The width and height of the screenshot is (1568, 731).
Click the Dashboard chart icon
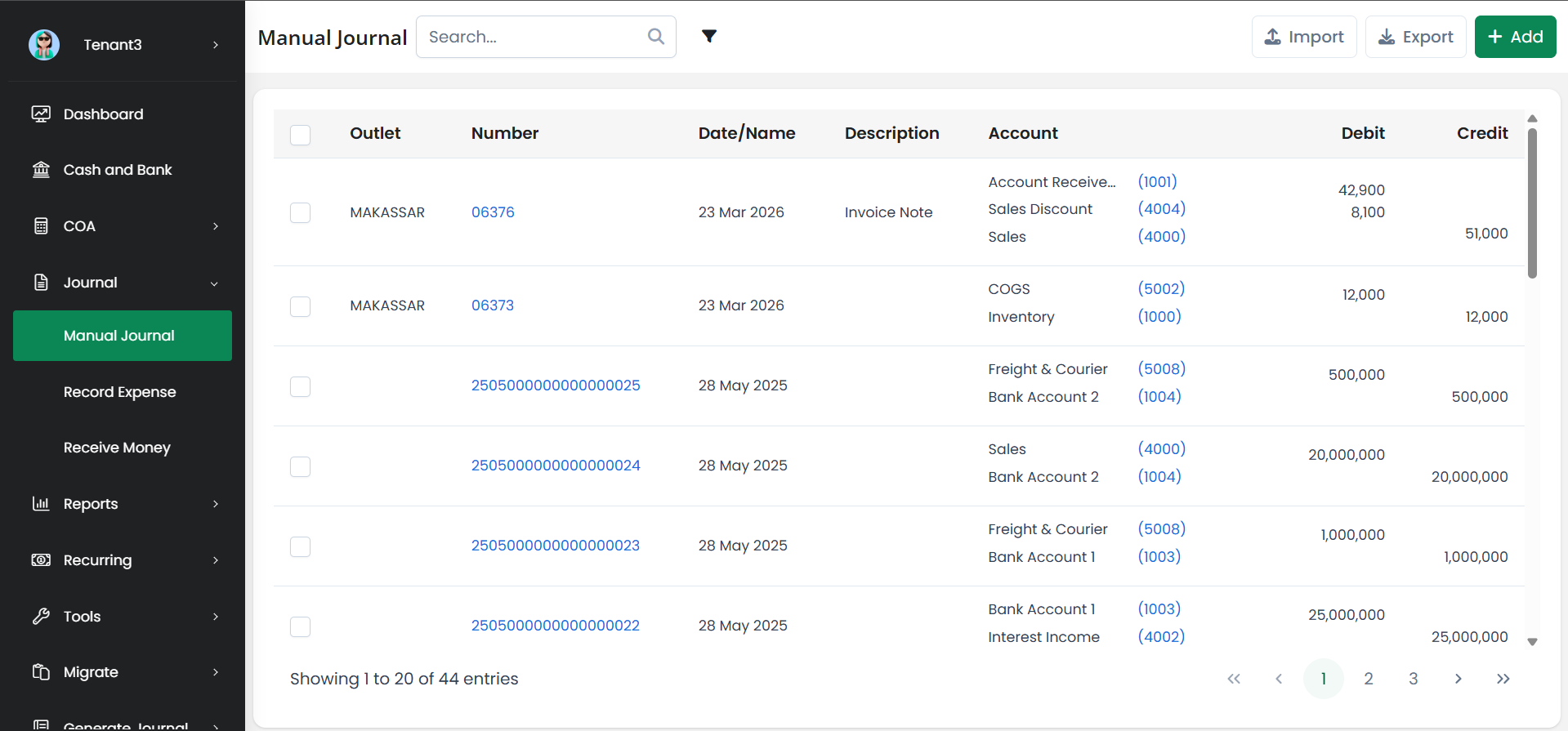coord(41,114)
